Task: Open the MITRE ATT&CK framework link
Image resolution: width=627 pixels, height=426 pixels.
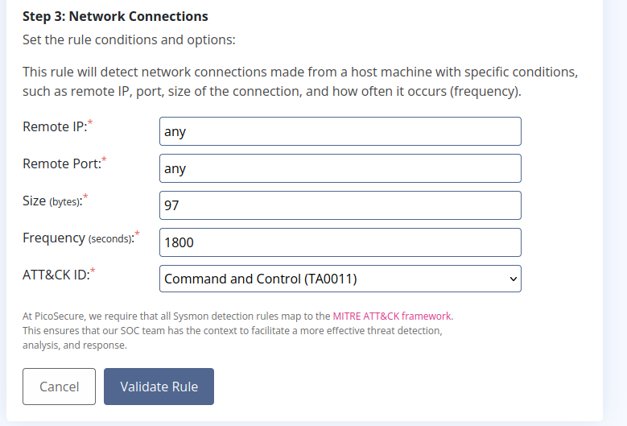Action: (x=393, y=316)
